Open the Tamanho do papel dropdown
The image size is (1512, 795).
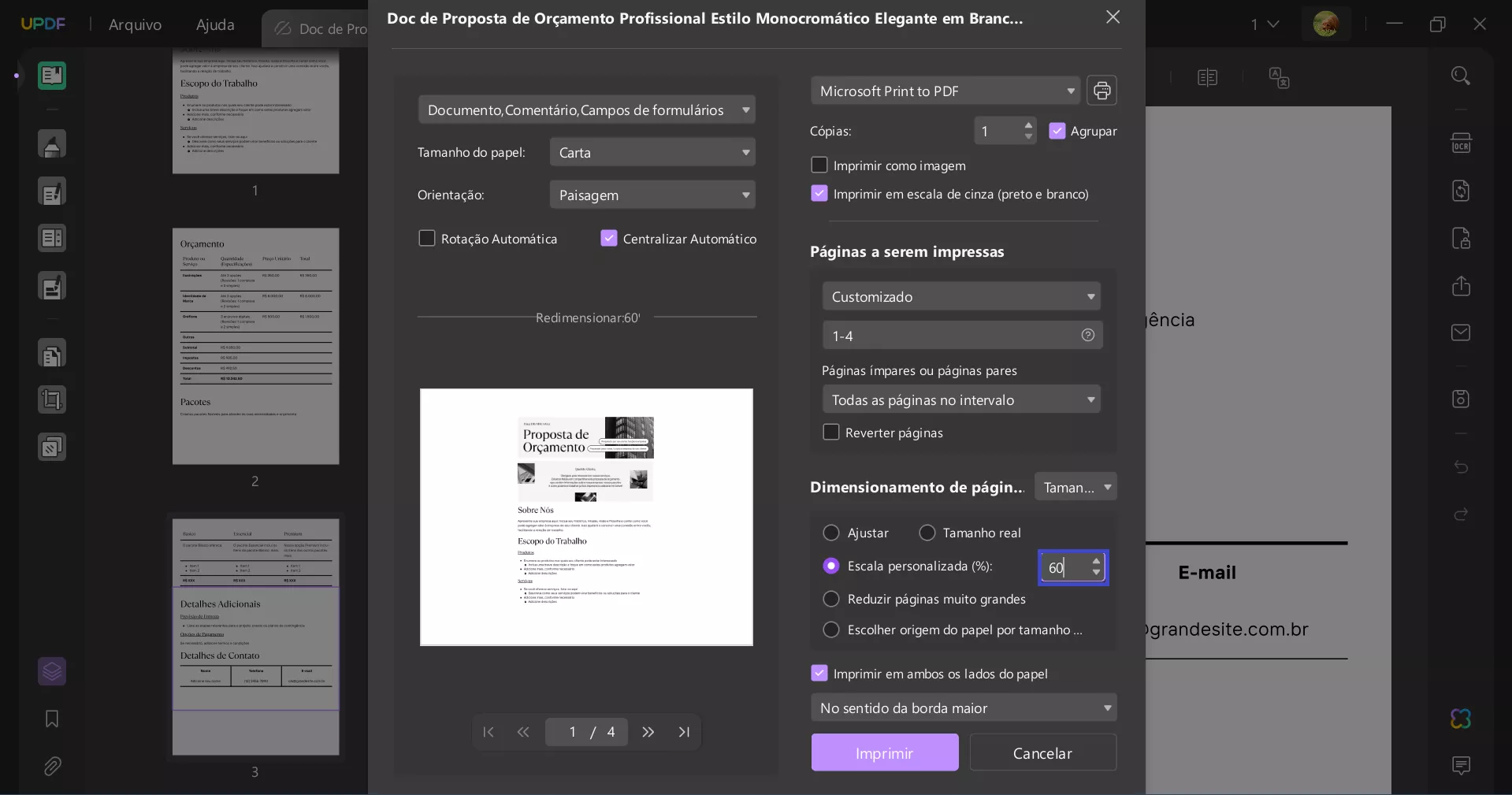(x=652, y=152)
